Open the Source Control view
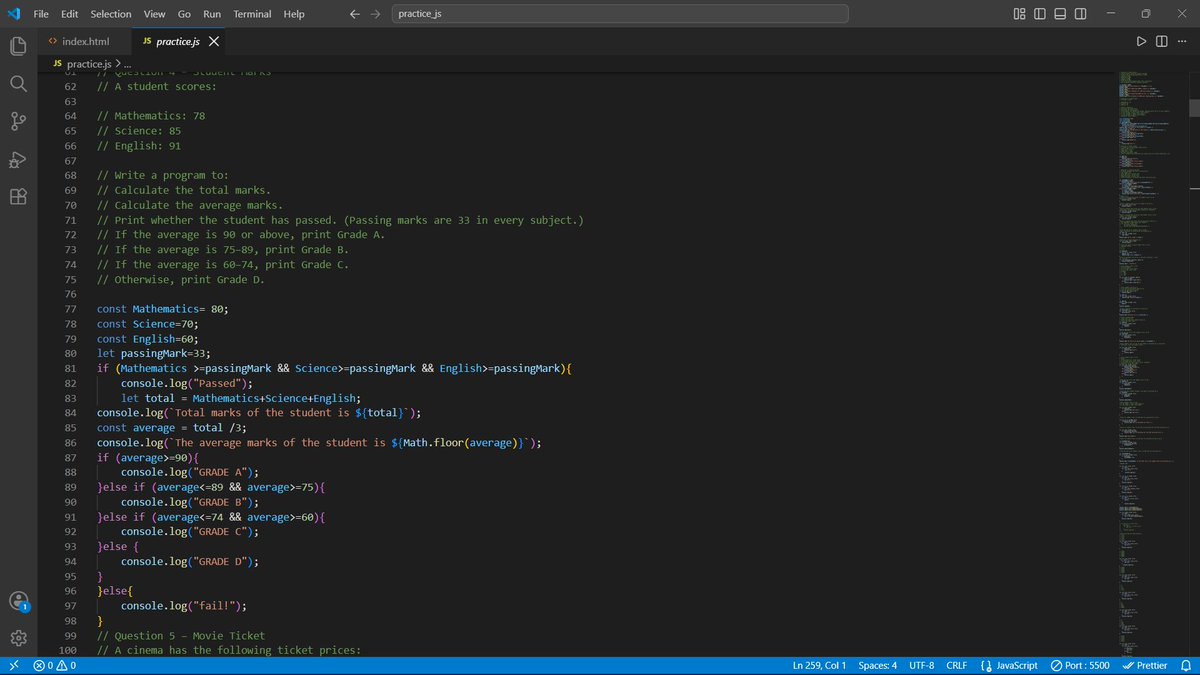The image size is (1200, 675). click(x=17, y=121)
